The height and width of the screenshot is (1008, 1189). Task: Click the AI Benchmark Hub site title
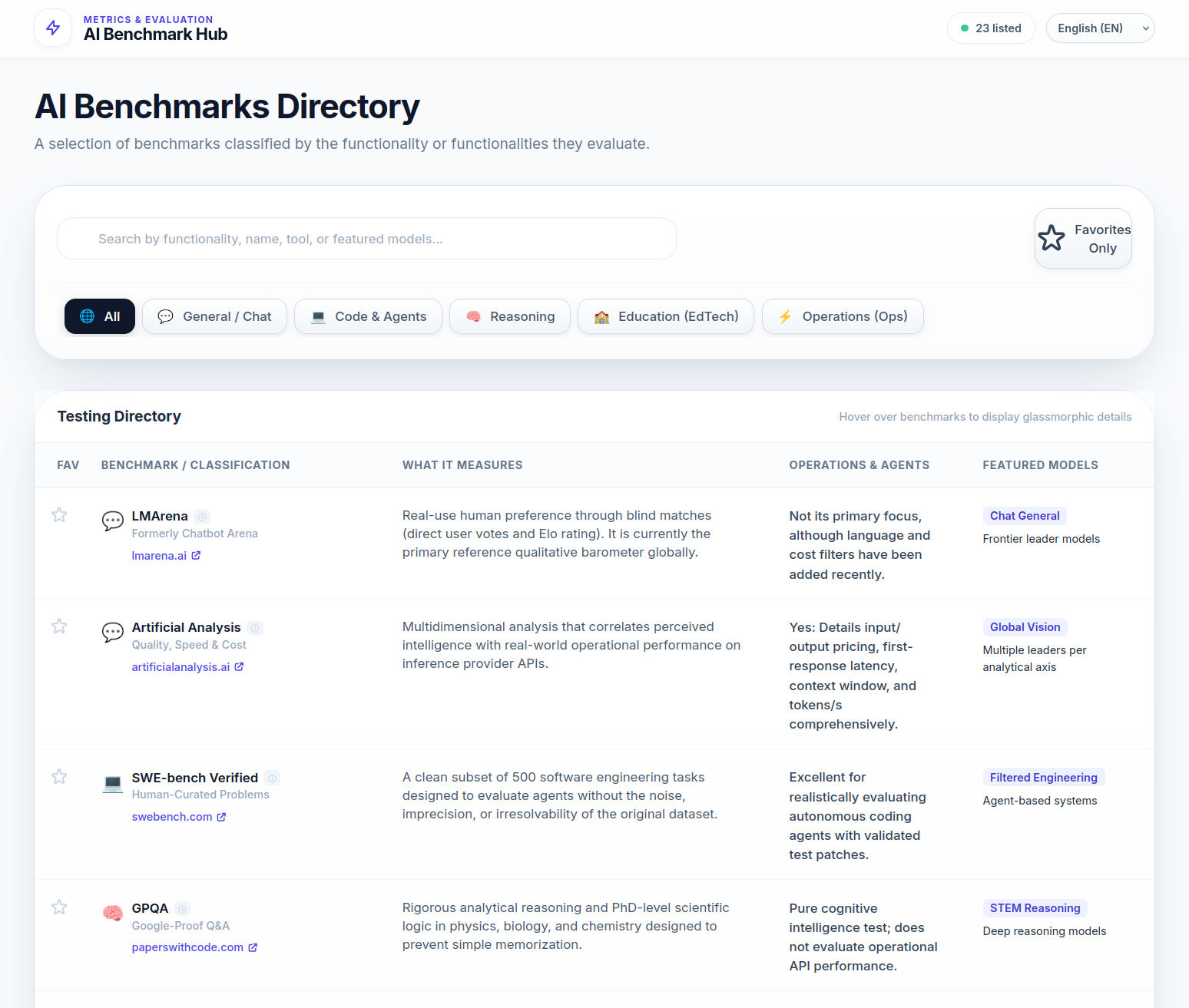(156, 35)
